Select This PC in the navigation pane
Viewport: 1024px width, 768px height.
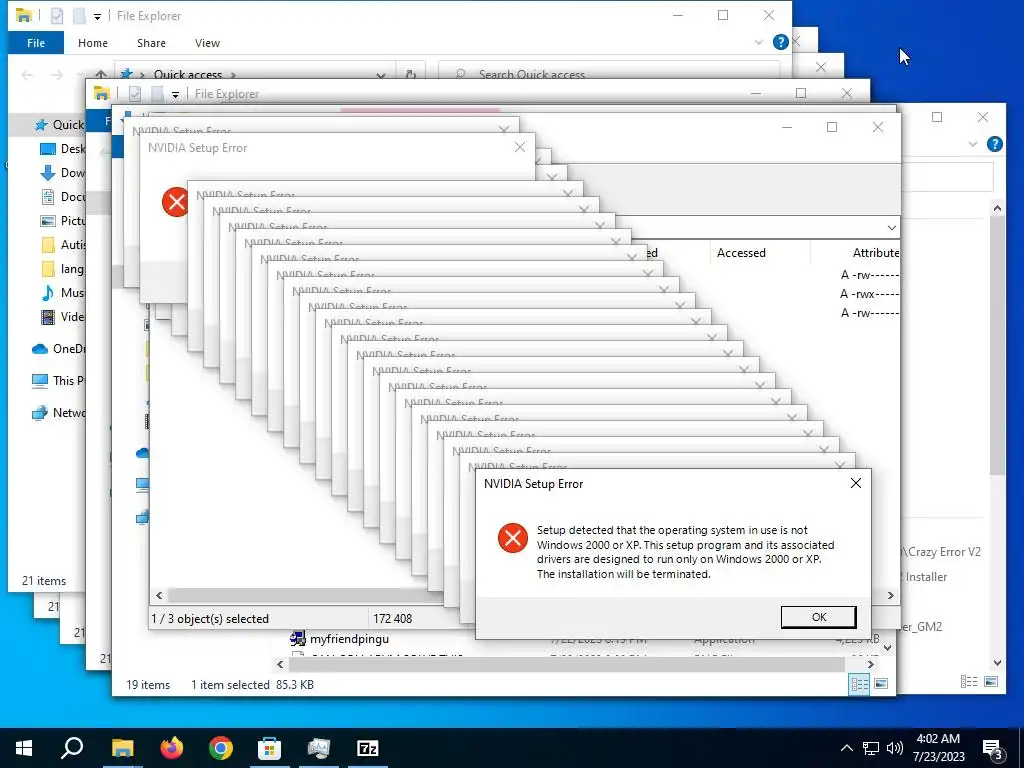[x=58, y=380]
